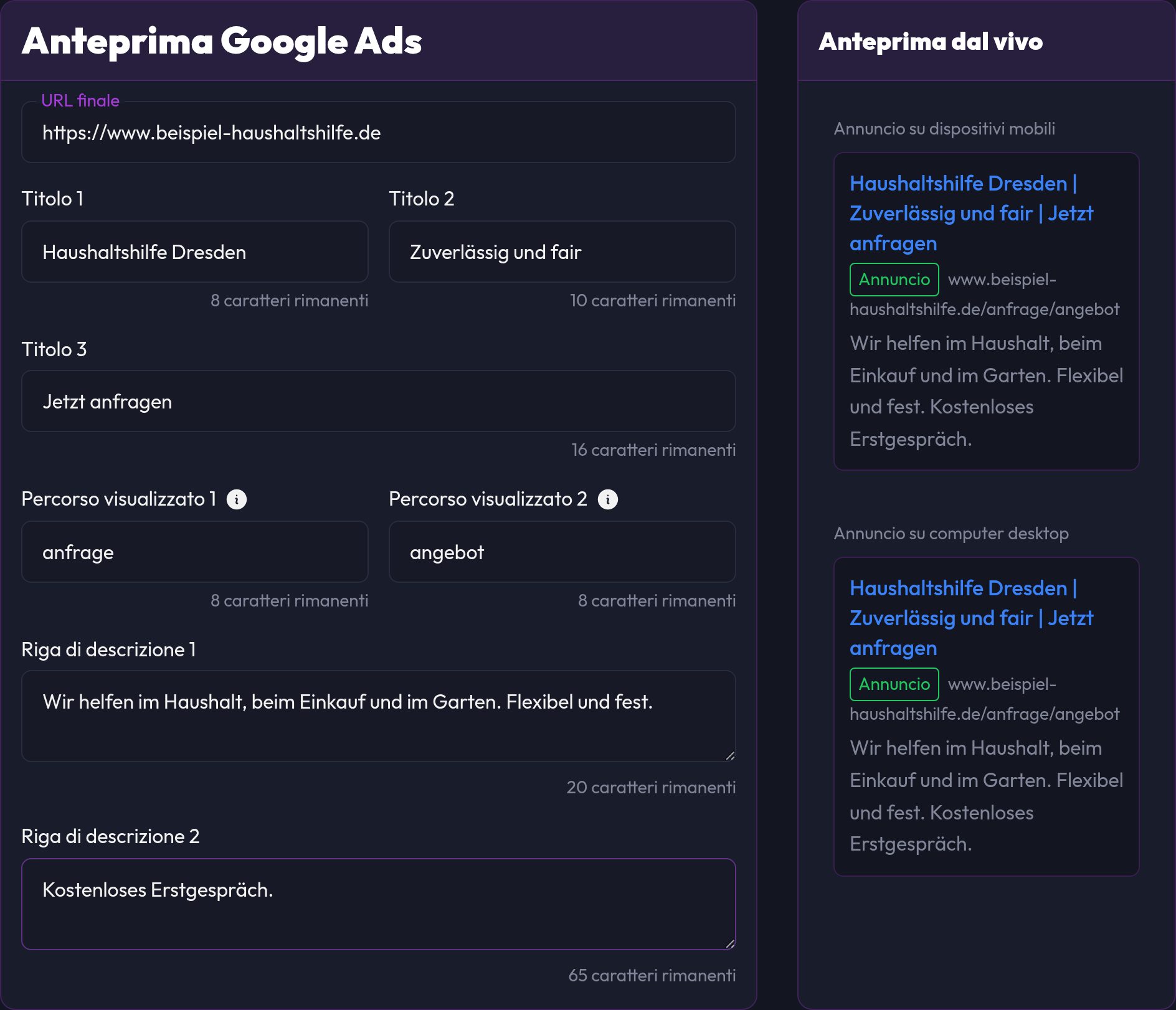The image size is (1176, 1010).
Task: Click the '20 caratteri rimanenti' counter
Action: click(651, 788)
